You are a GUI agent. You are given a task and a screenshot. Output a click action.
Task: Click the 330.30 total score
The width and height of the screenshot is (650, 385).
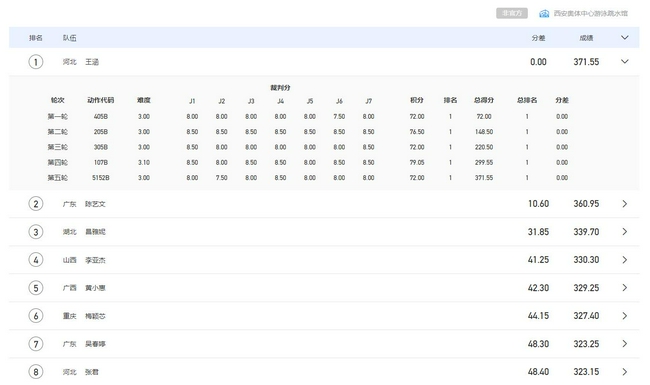pyautogui.click(x=586, y=260)
